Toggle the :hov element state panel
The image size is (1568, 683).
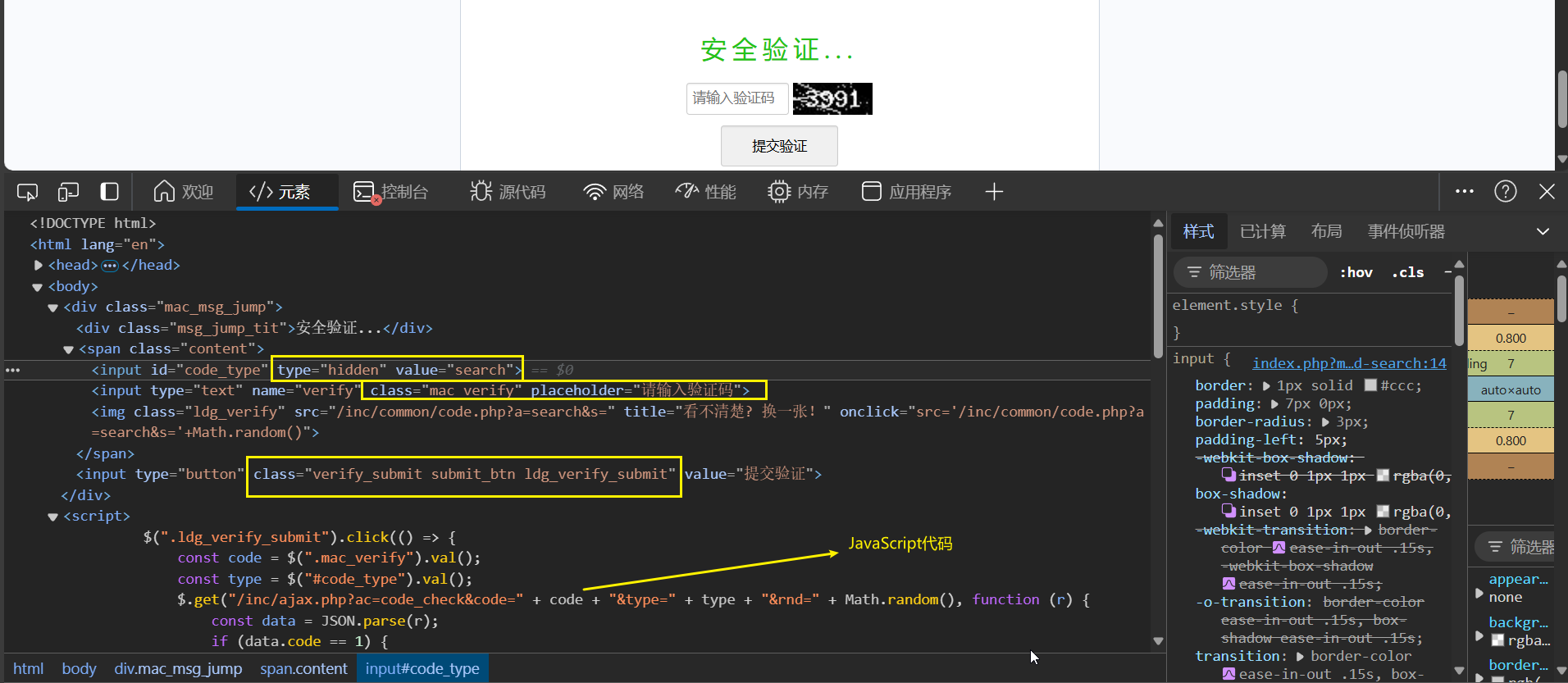(1356, 272)
